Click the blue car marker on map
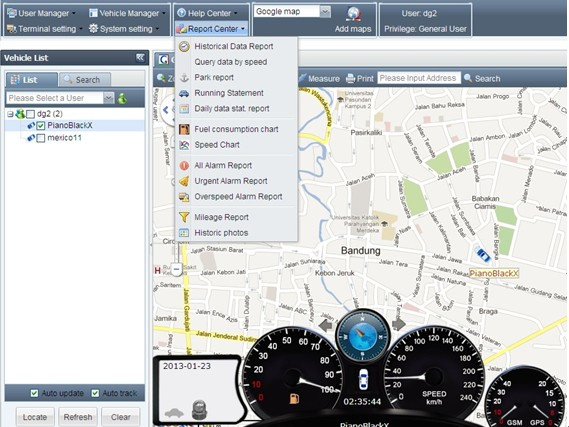The height and width of the screenshot is (427, 569). tap(483, 254)
